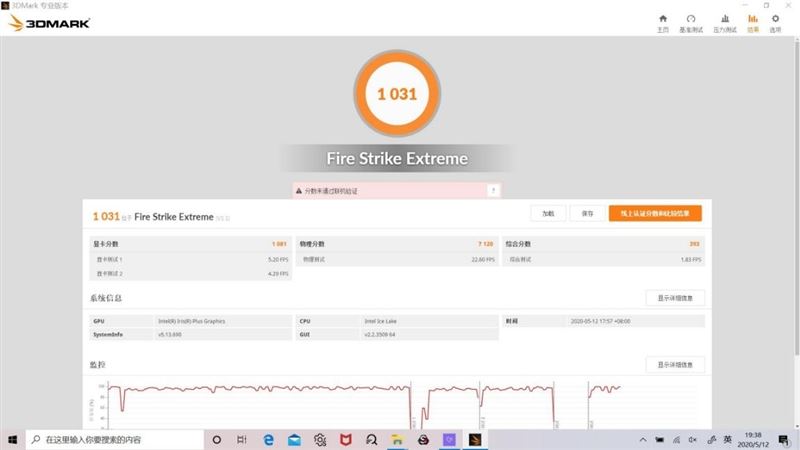
Task: Click the 2020-05-12 17:57 time value
Action: (601, 321)
